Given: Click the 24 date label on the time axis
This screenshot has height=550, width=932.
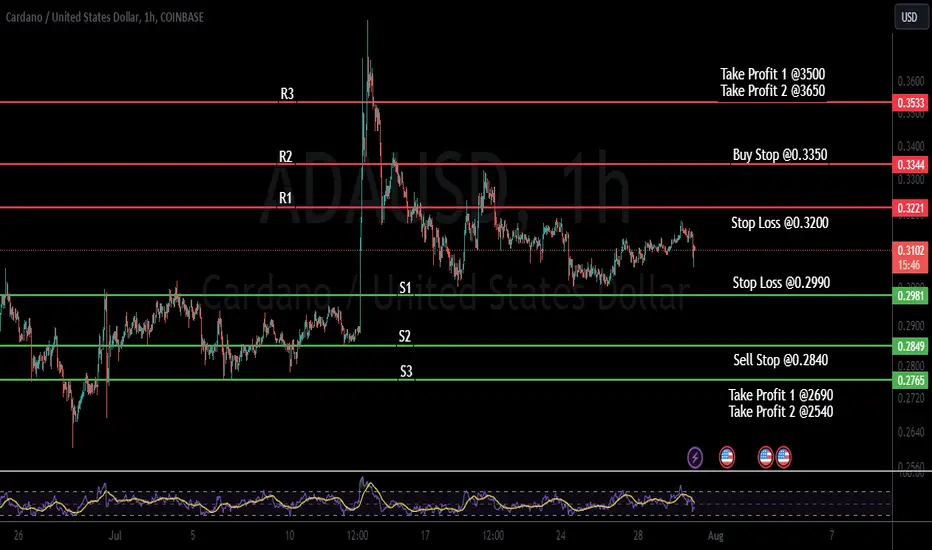Looking at the screenshot, I should (x=561, y=536).
